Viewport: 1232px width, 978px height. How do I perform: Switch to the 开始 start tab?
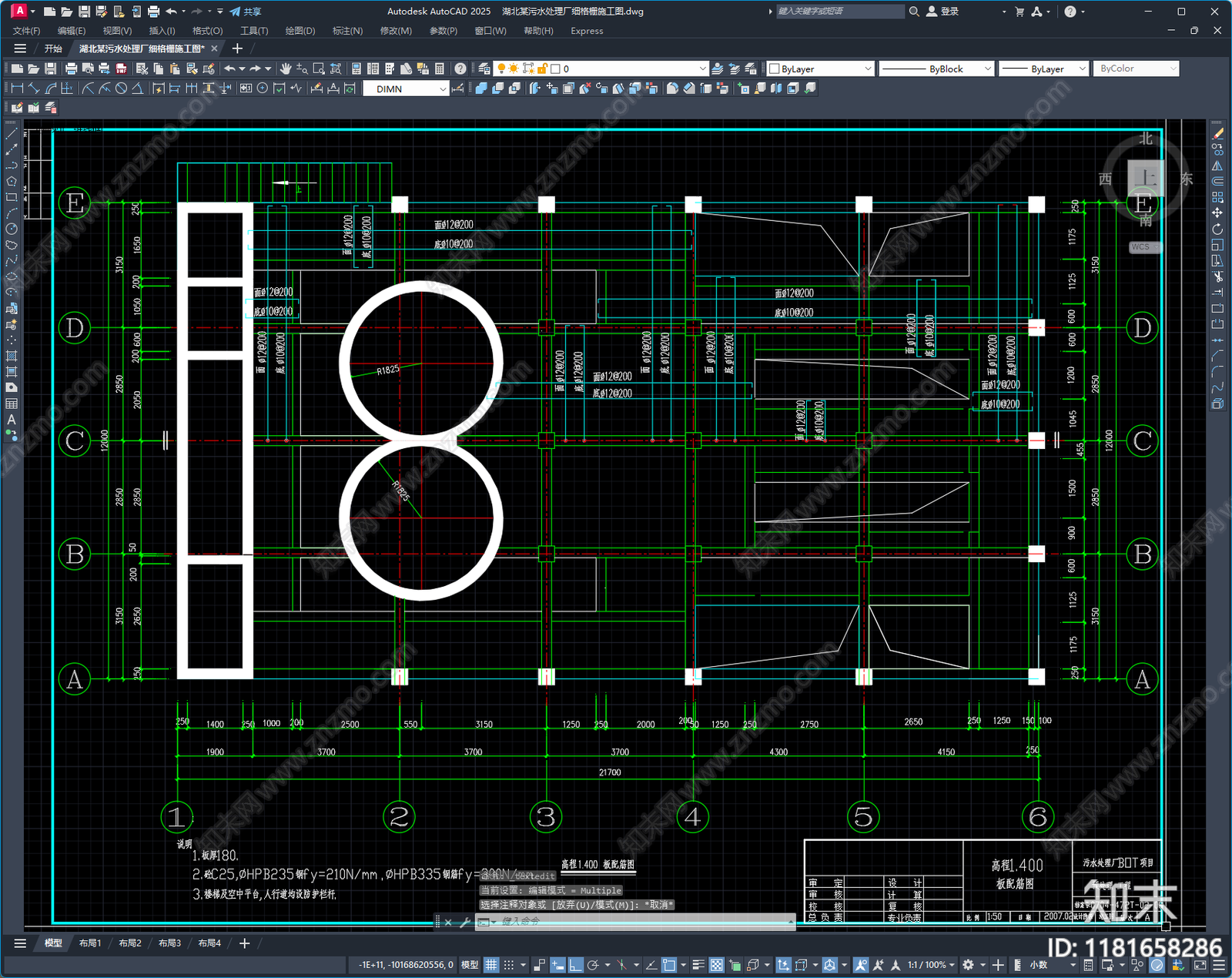coord(53,49)
